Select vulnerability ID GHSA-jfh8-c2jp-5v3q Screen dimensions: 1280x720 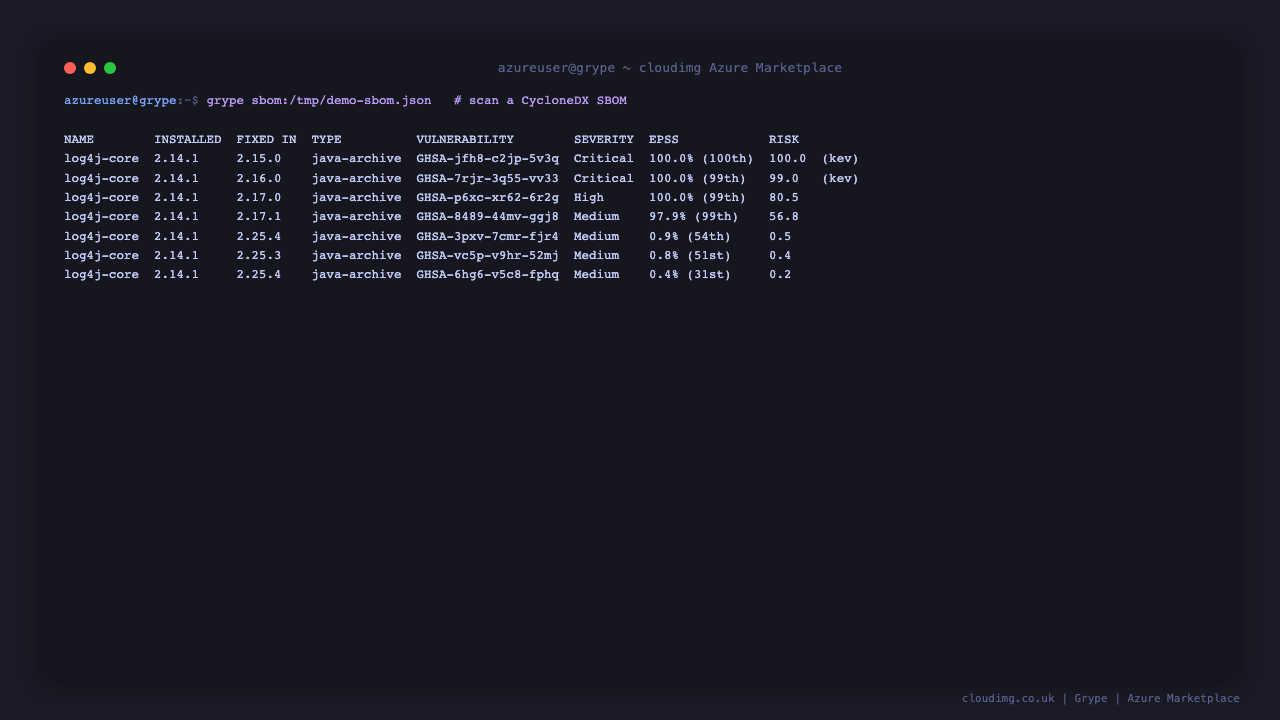pos(488,159)
